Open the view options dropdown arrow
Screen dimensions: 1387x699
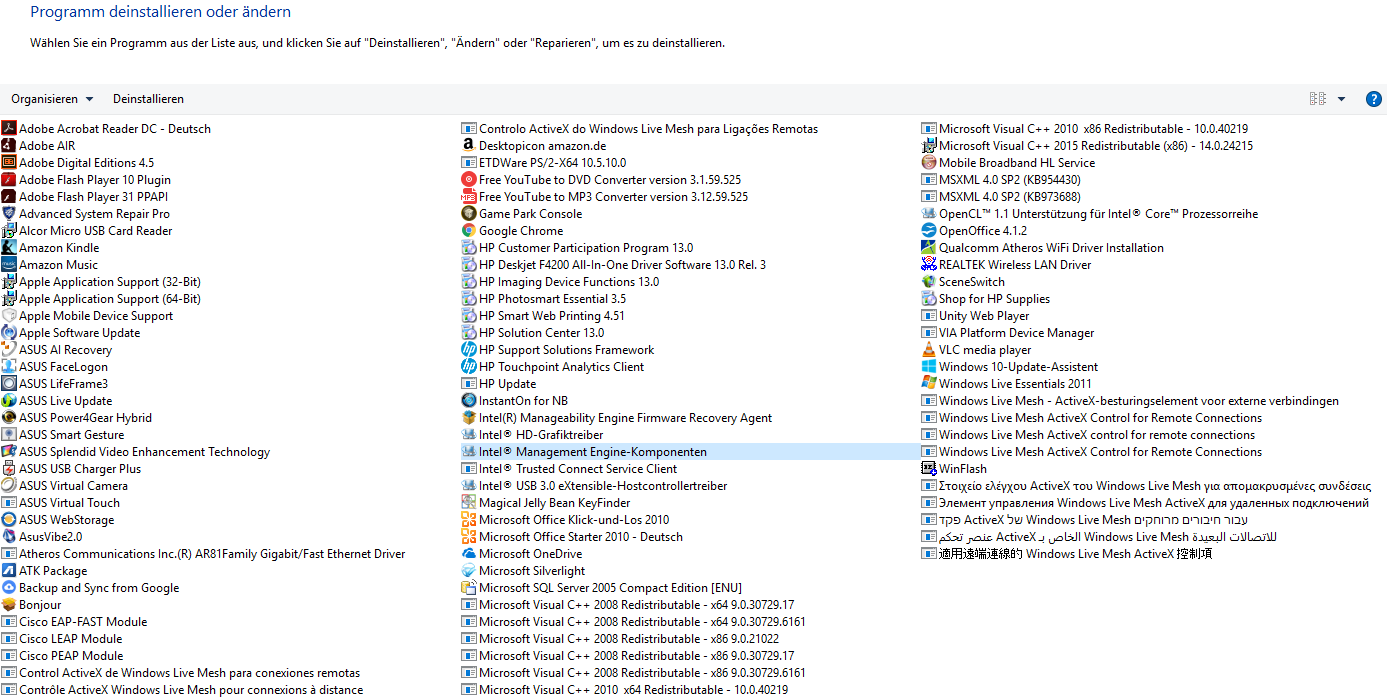point(1341,99)
